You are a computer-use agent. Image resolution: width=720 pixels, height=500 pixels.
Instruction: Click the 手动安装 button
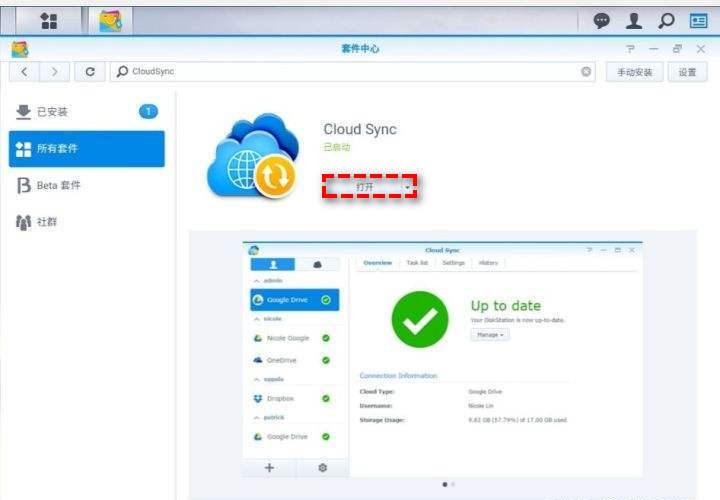tap(634, 72)
